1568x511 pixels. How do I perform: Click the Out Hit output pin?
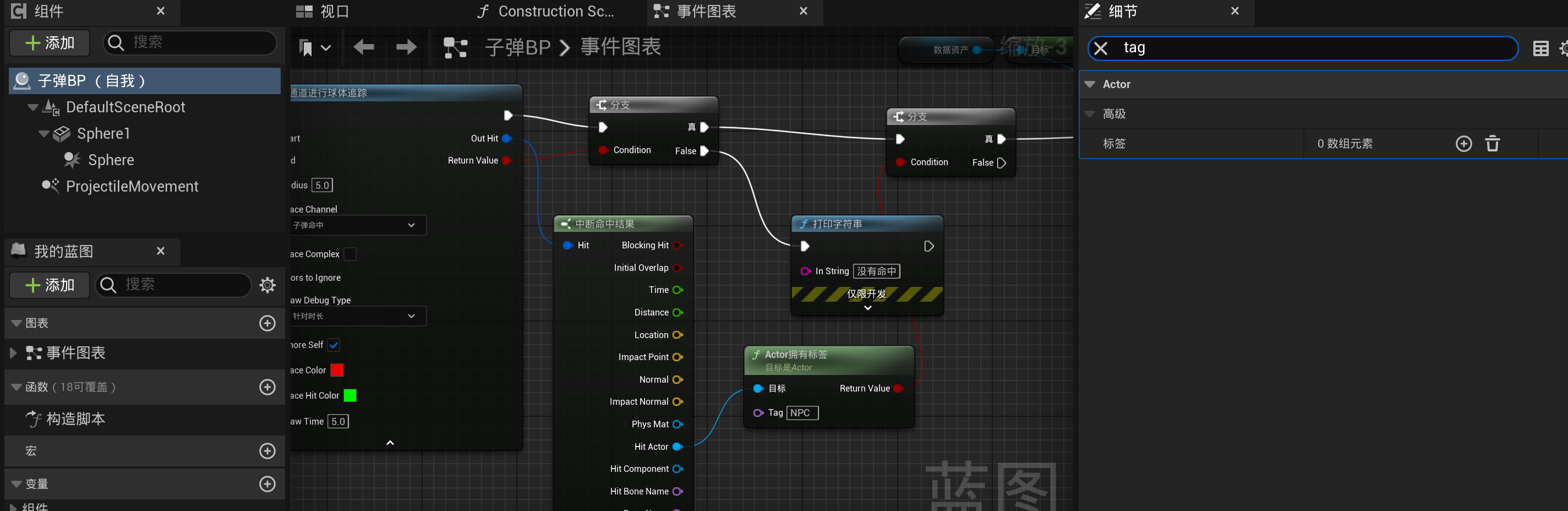(506, 138)
